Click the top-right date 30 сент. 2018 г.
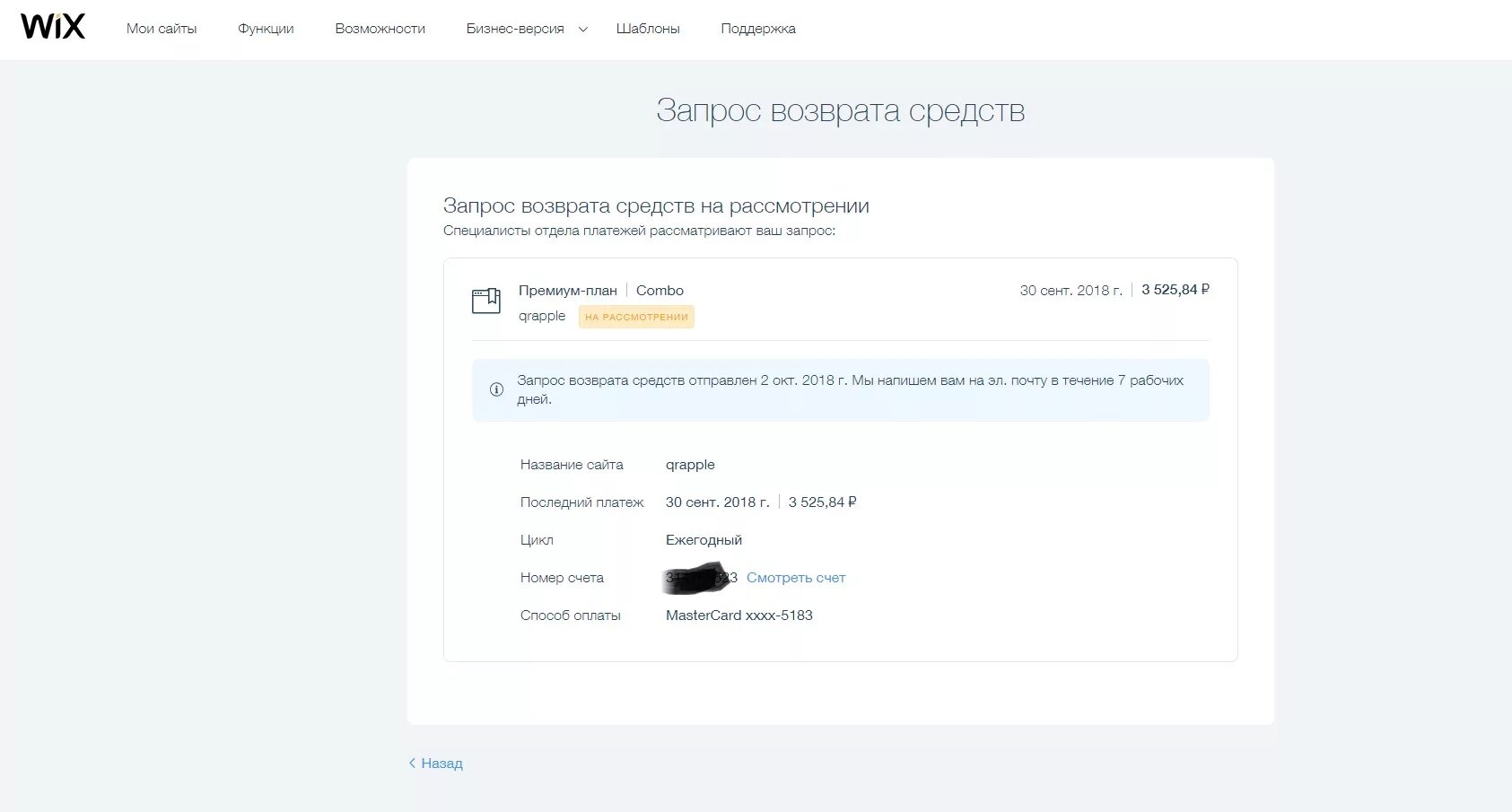 pos(1071,291)
